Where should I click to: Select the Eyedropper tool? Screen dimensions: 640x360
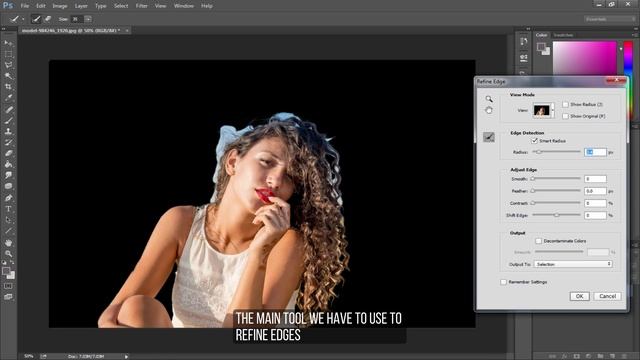tap(8, 98)
